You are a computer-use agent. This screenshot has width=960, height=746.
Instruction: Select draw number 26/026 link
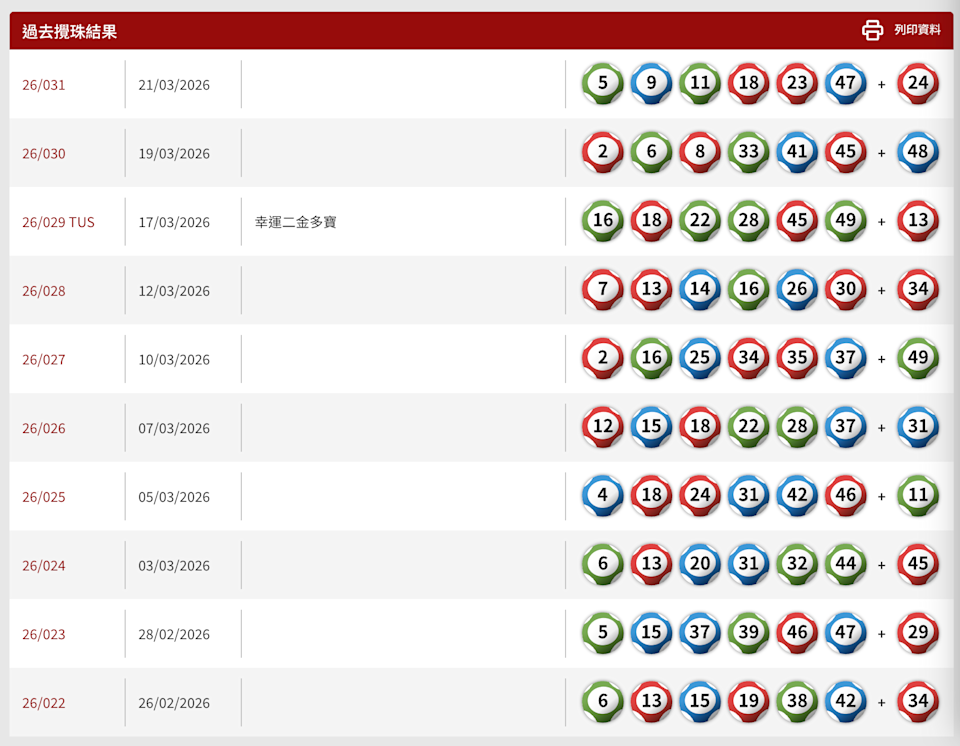pos(44,428)
